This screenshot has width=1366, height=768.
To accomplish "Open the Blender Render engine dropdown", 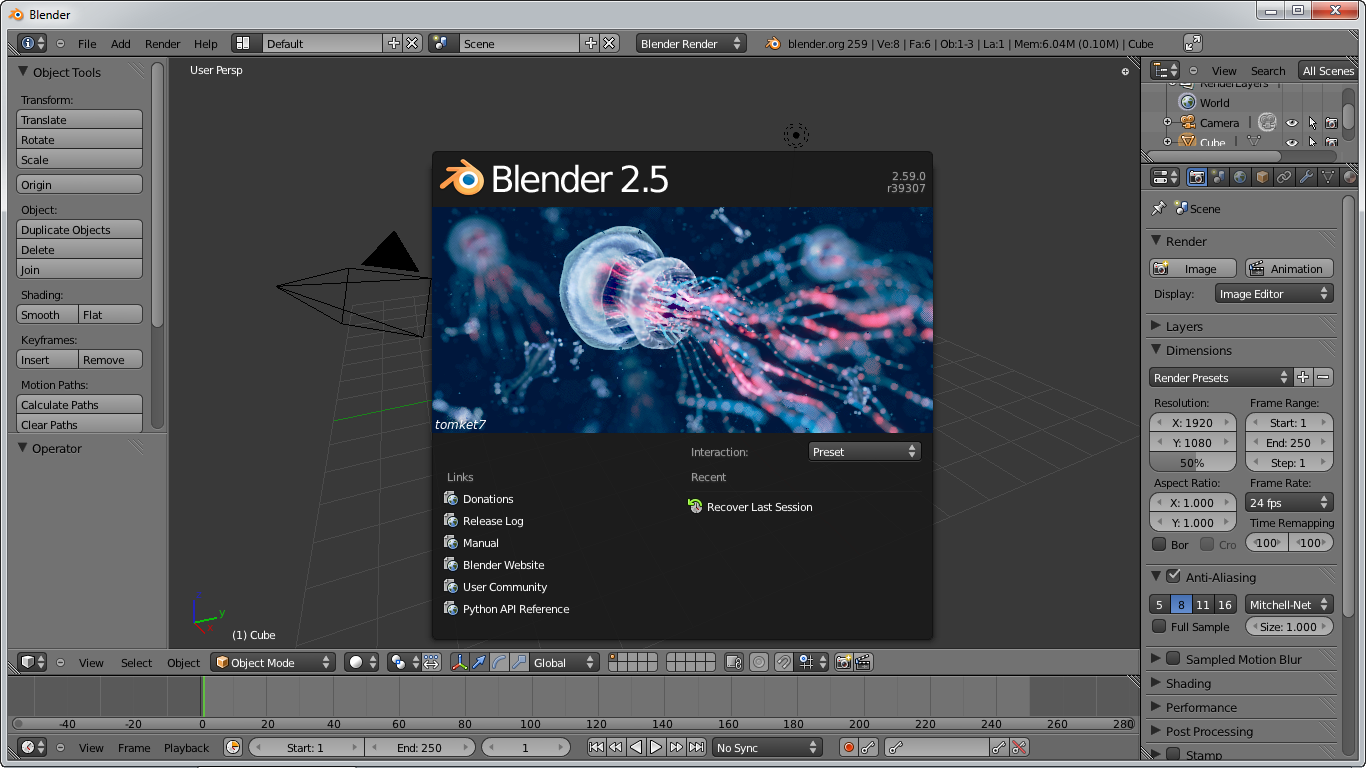I will (691, 44).
